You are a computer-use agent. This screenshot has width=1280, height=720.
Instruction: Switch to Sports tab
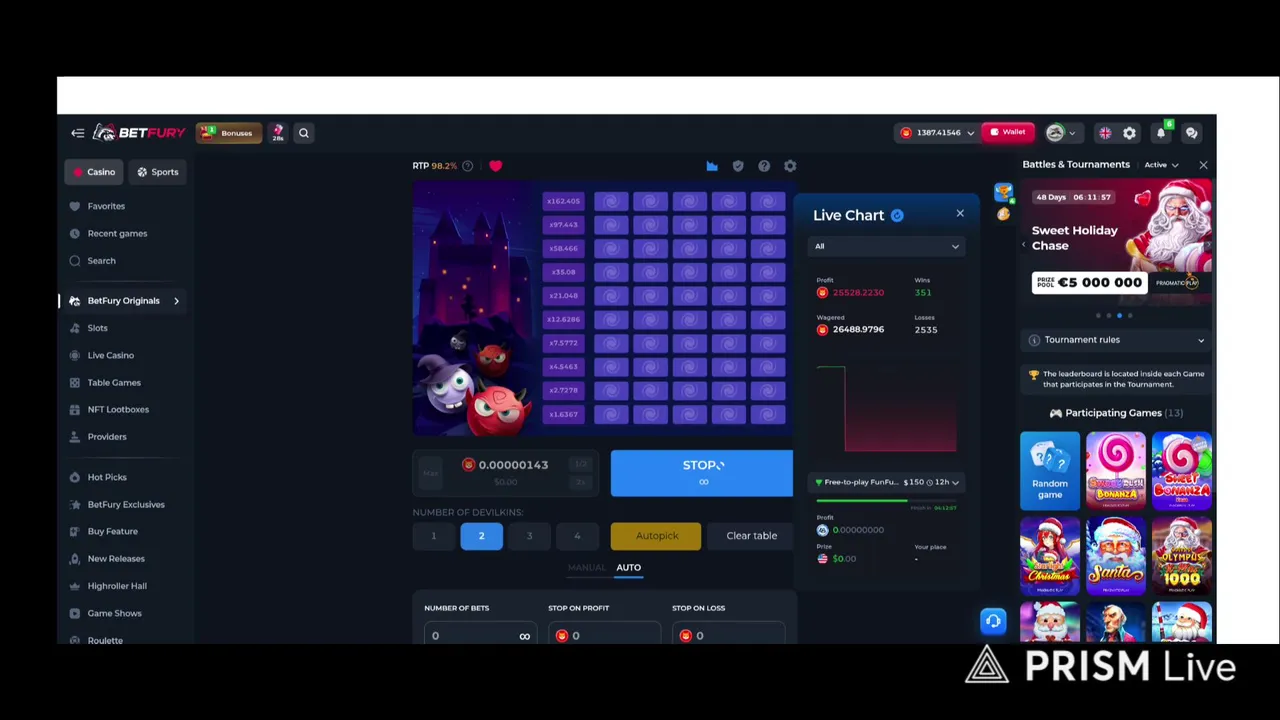tap(157, 172)
